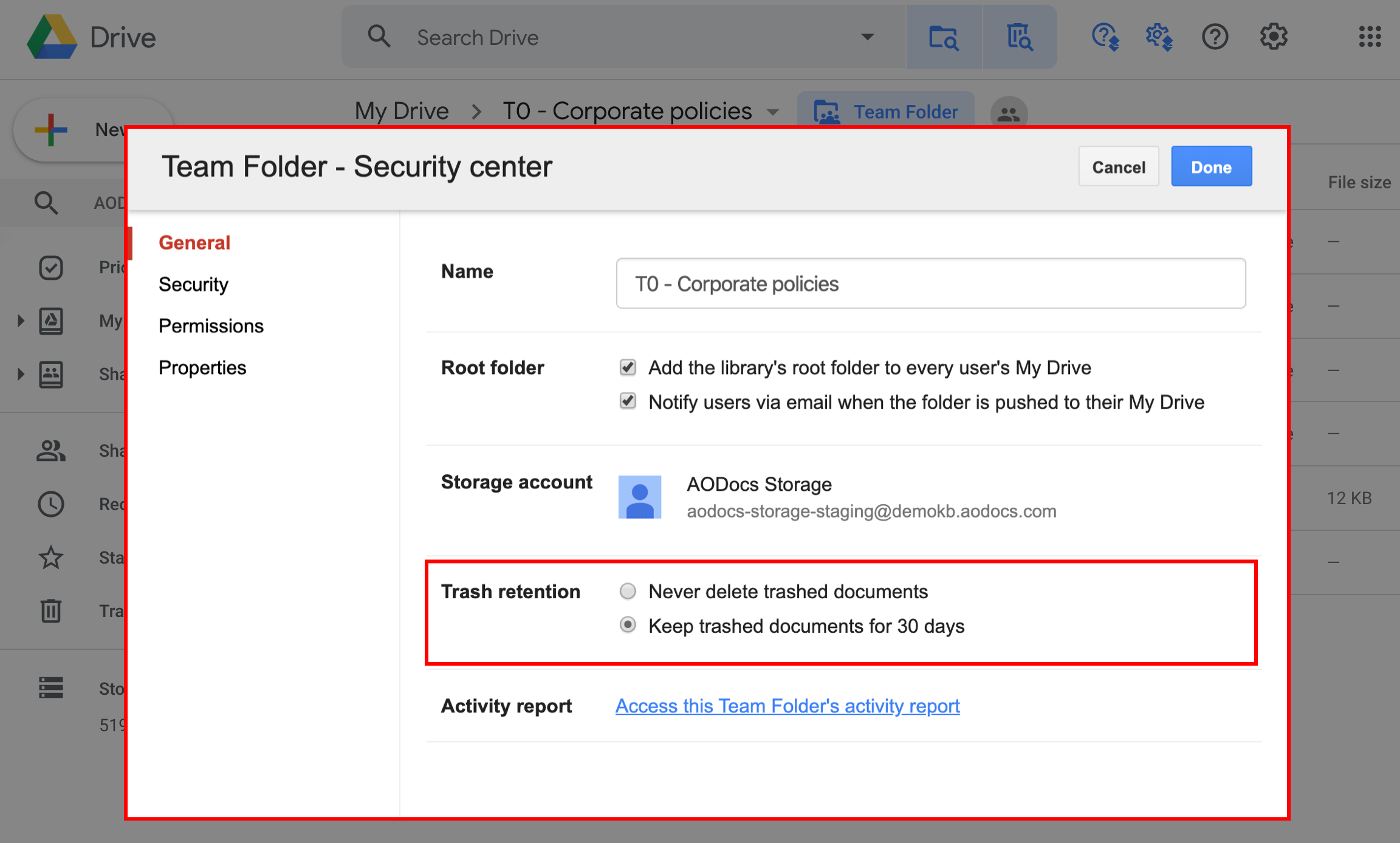Open the Google apps grid

[1370, 36]
